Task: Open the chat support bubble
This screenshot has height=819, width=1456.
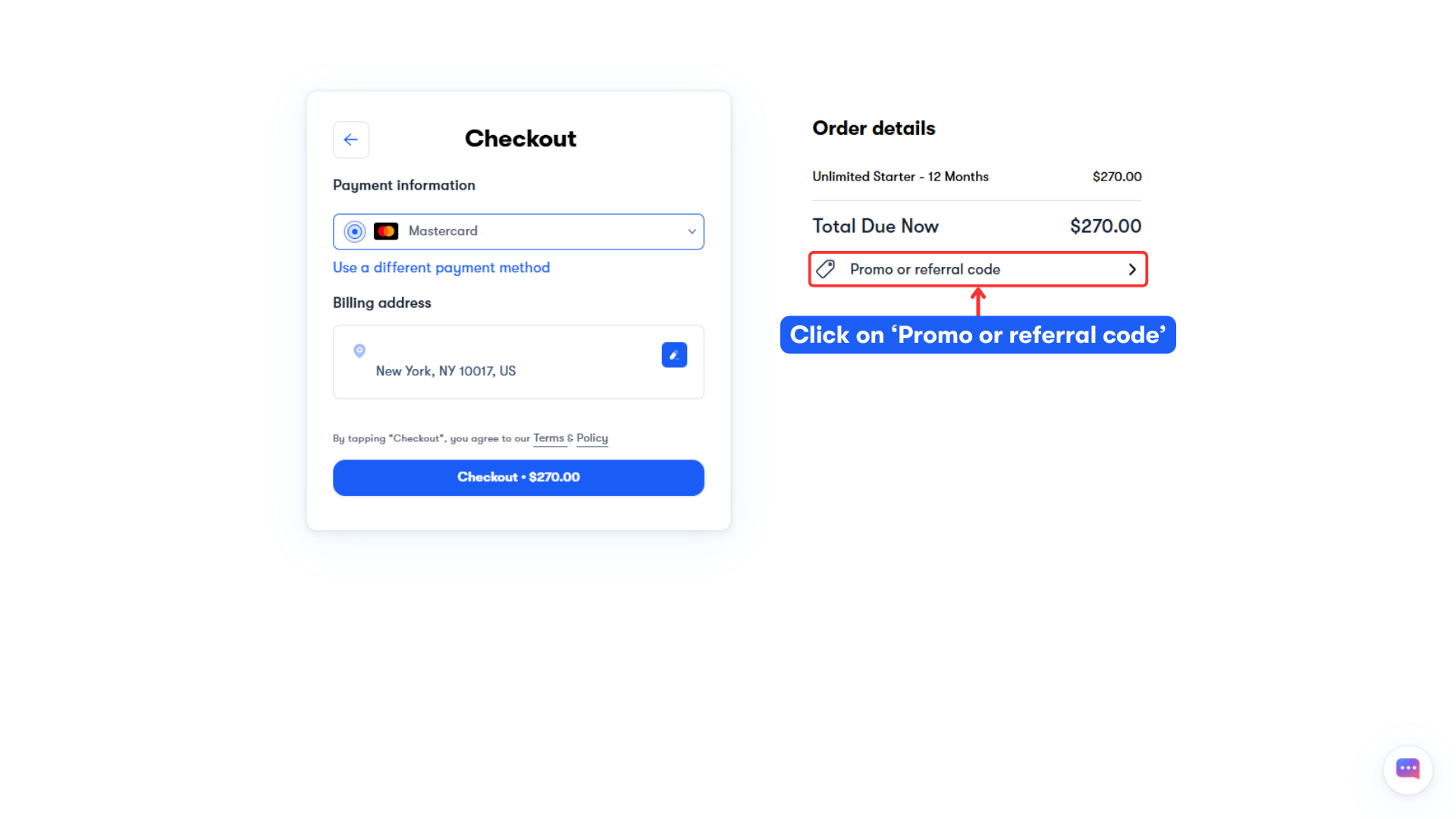Action: (1408, 769)
